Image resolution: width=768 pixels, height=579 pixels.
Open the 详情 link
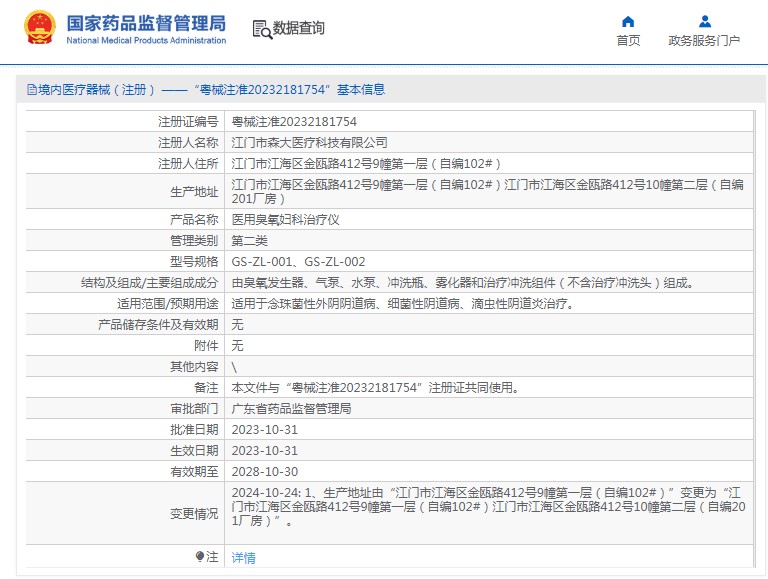pyautogui.click(x=243, y=558)
